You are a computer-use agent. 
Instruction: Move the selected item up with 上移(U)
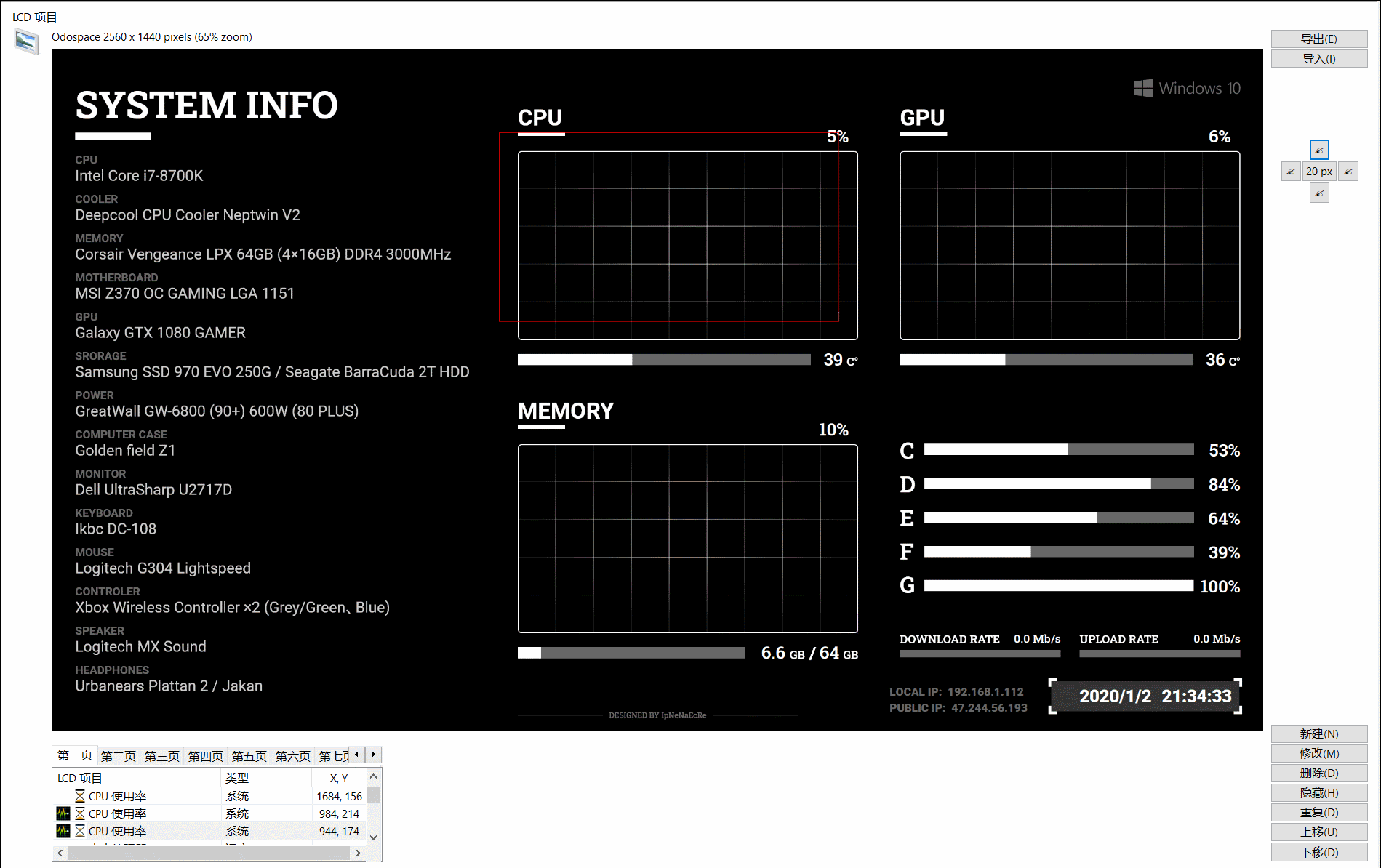coord(1319,832)
